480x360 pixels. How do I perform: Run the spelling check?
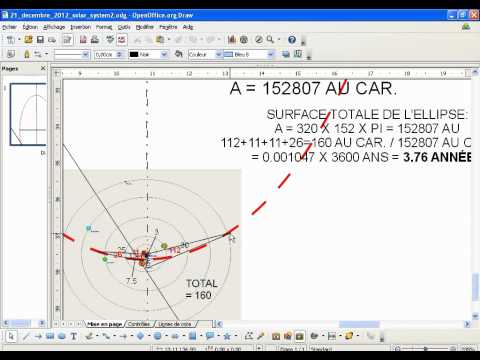point(110,40)
